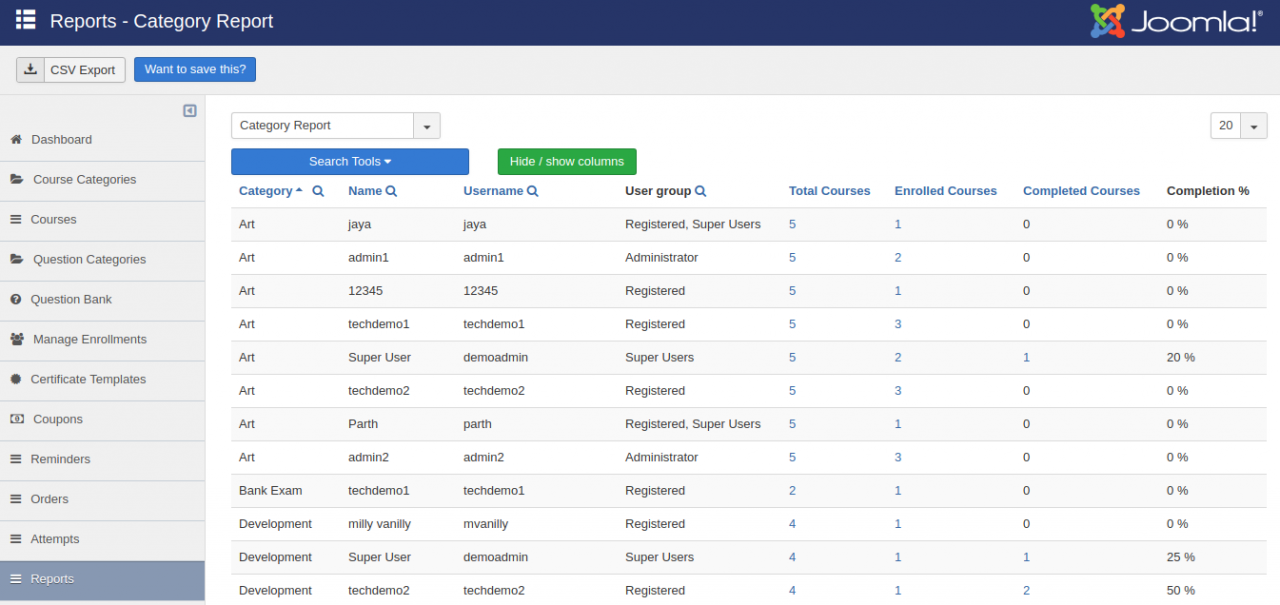Open Dashboard from the sidebar
The width and height of the screenshot is (1280, 605).
coord(61,140)
